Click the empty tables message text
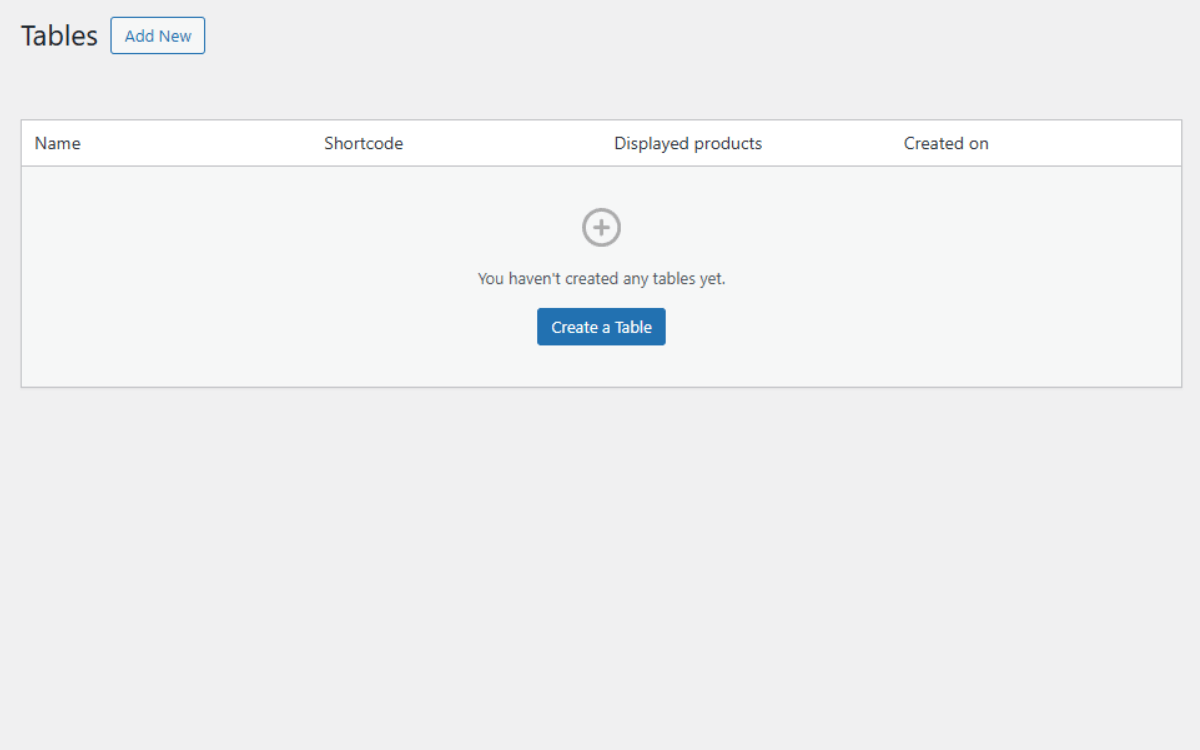1200x750 pixels. tap(600, 278)
